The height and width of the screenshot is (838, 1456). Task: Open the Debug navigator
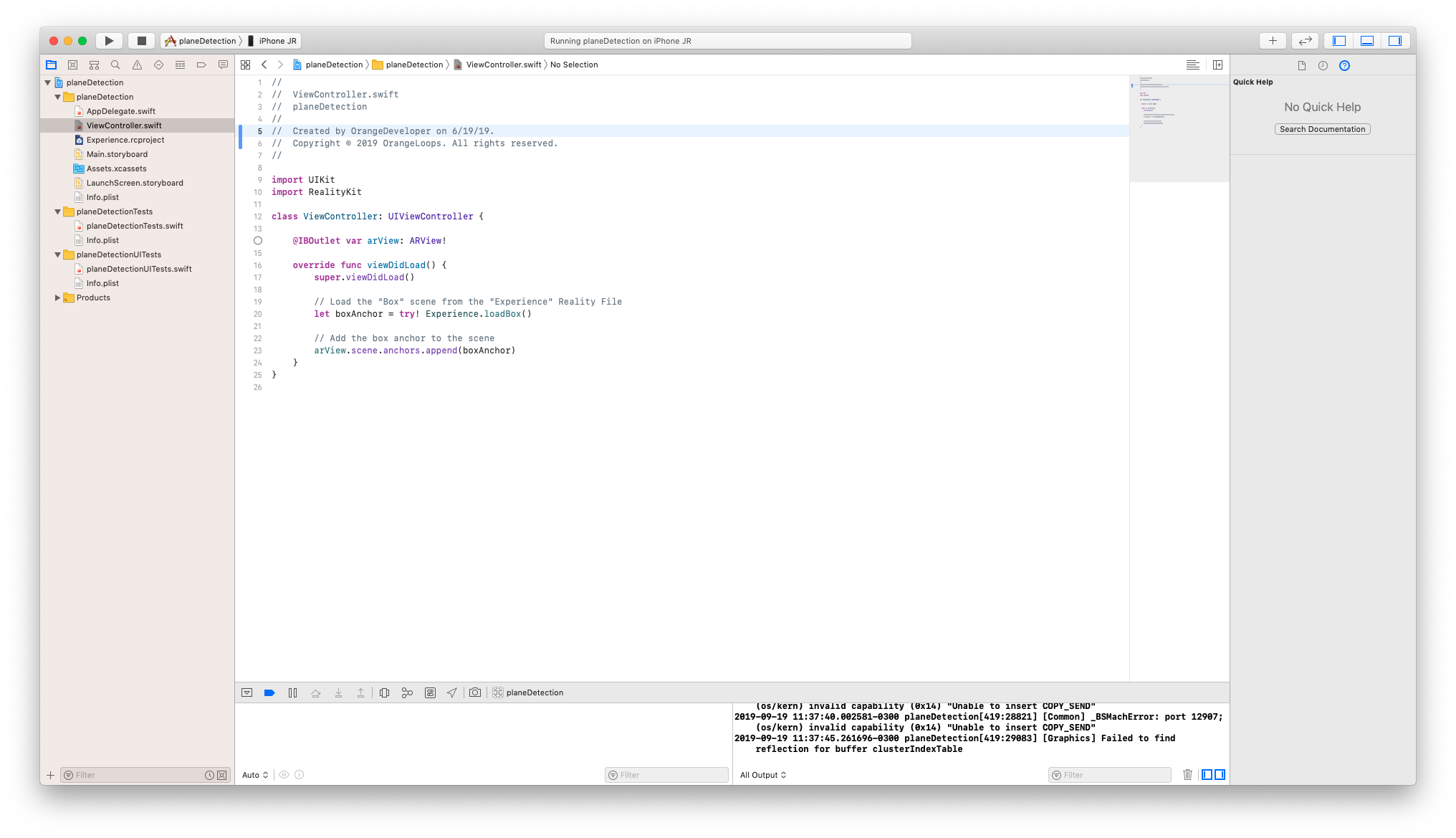[180, 65]
